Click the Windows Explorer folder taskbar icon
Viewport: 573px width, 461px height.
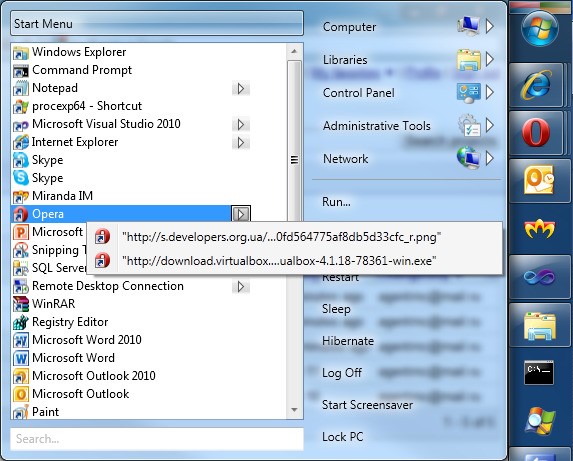[x=539, y=325]
